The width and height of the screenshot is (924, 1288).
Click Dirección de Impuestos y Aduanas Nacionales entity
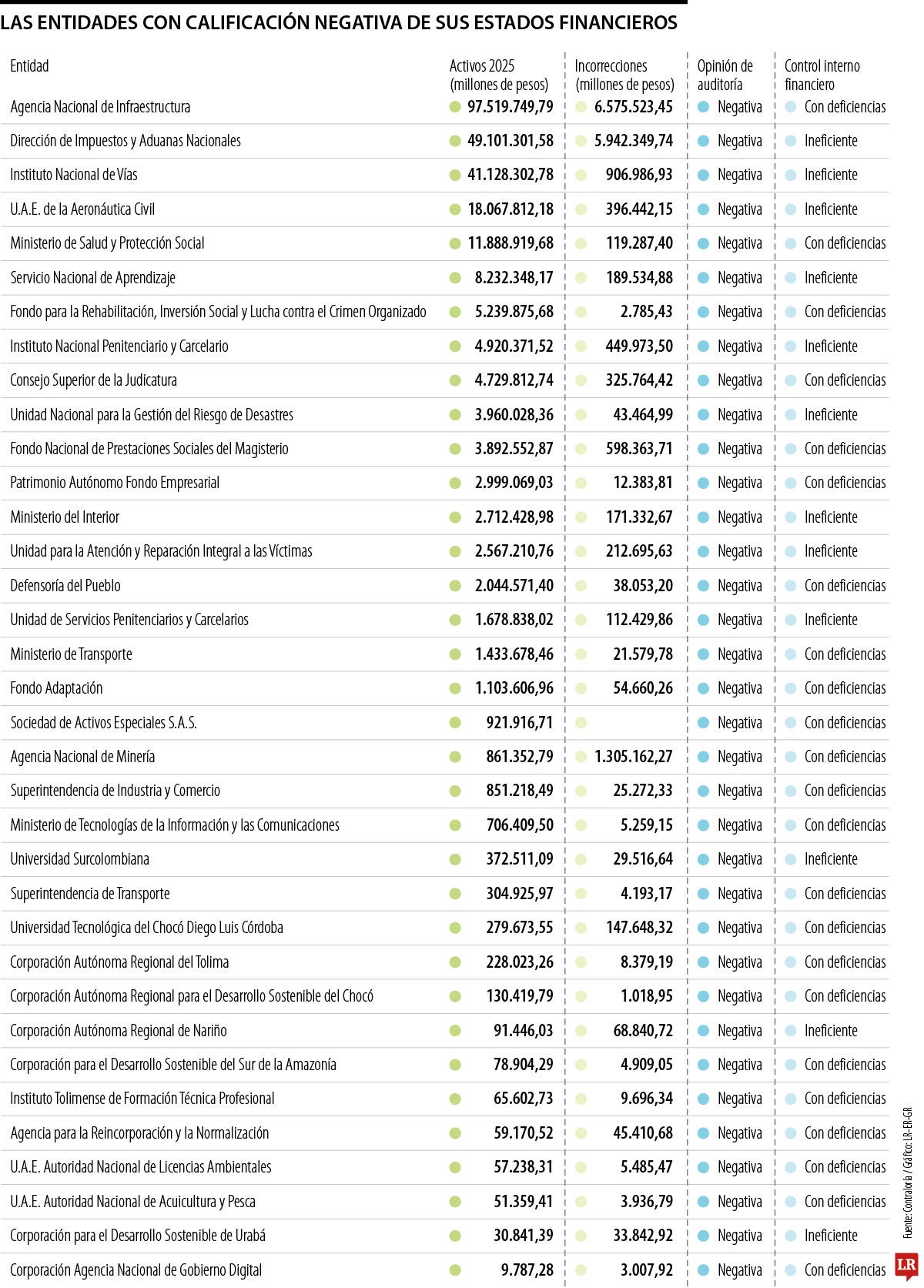[x=126, y=141]
